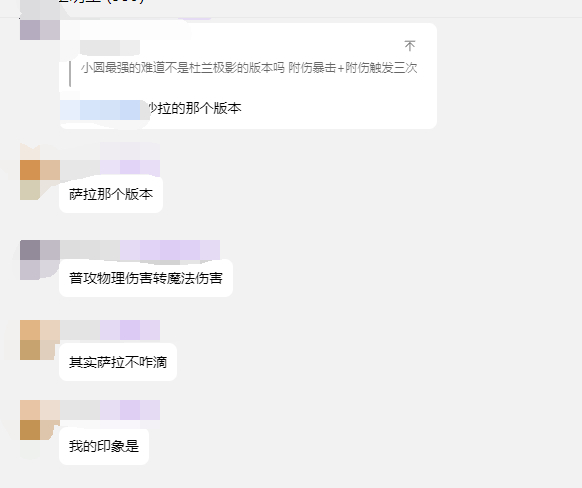The width and height of the screenshot is (582, 488).
Task: Click sender name above 萨拉那个版本
Action: 80,170
